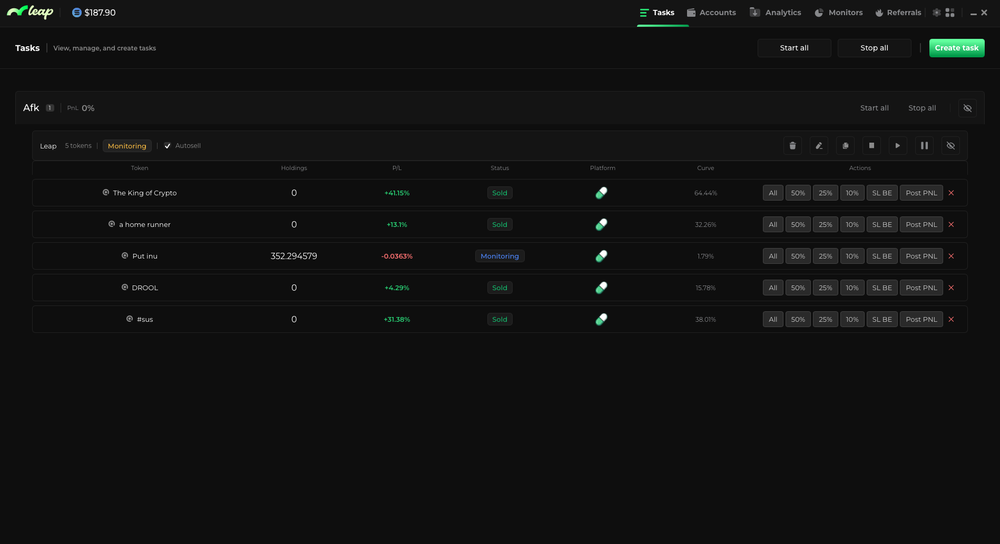This screenshot has height=544, width=1000.
Task: Click SL BE for the DROOL token
Action: 881,288
